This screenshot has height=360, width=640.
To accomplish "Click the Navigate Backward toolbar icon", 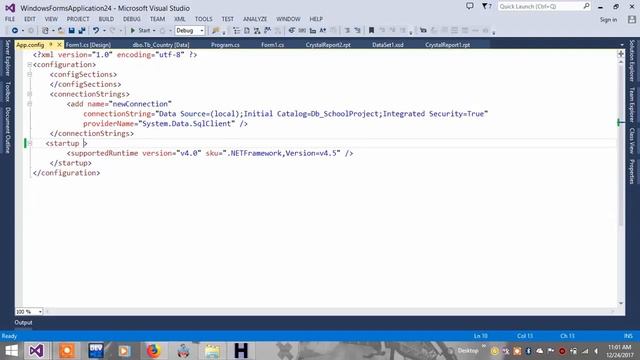I will (x=15, y=31).
